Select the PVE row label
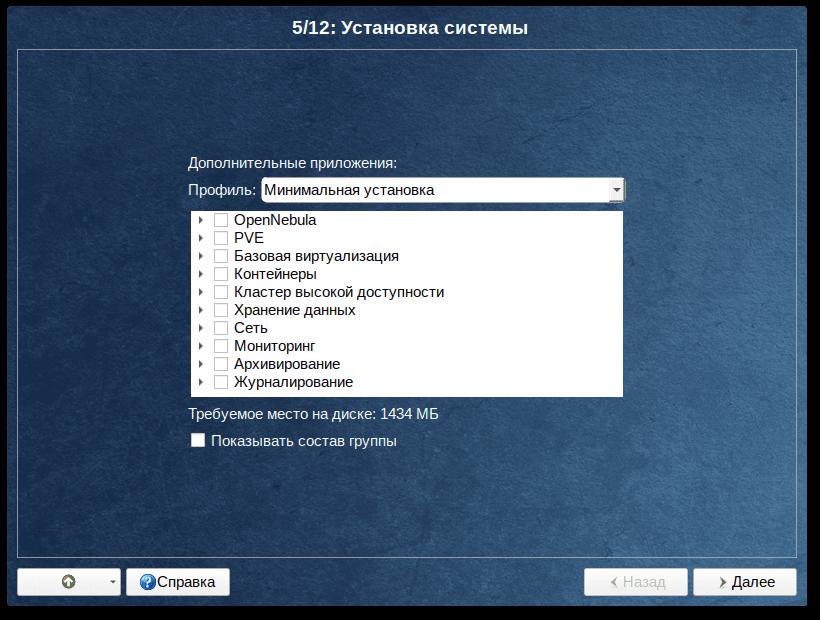 click(249, 238)
